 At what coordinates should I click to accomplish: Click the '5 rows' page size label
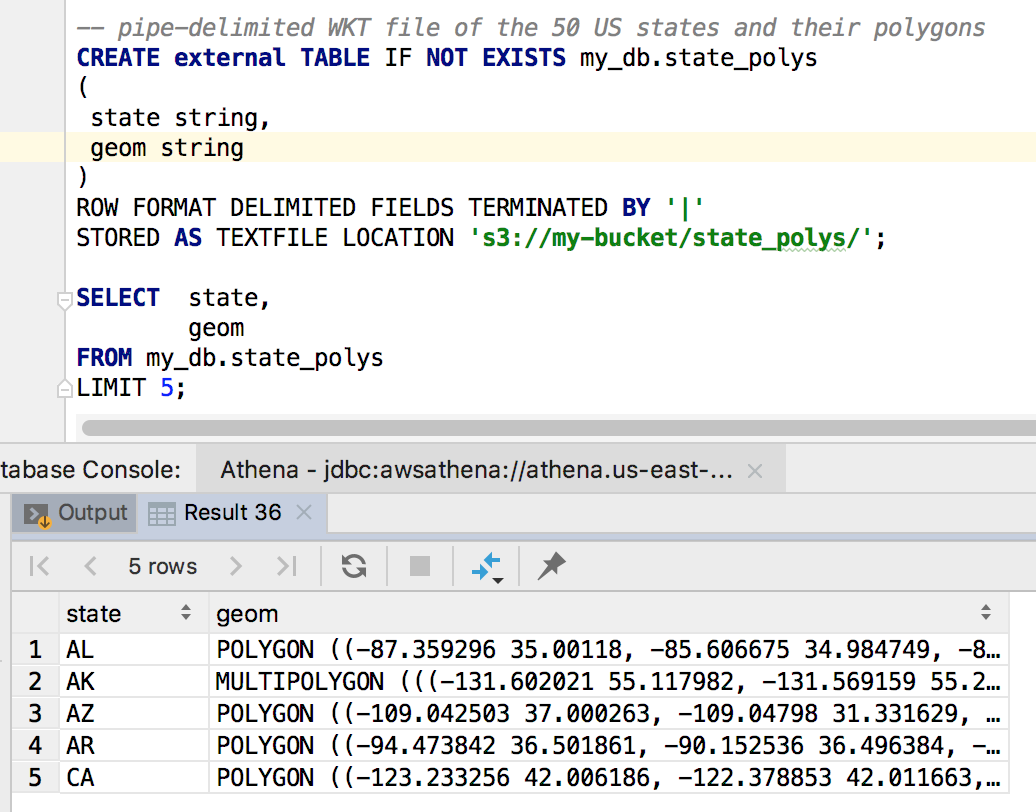click(x=163, y=566)
